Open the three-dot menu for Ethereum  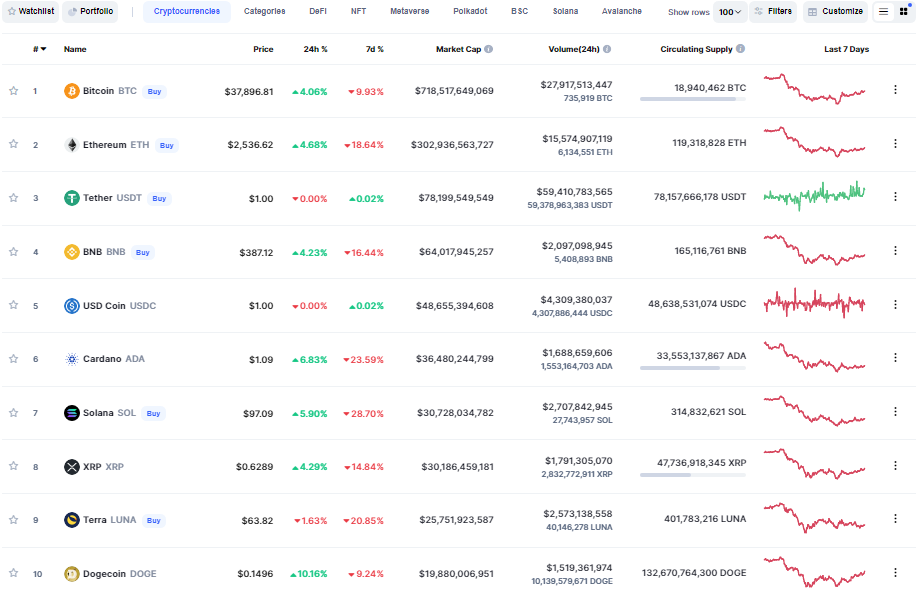tap(895, 143)
